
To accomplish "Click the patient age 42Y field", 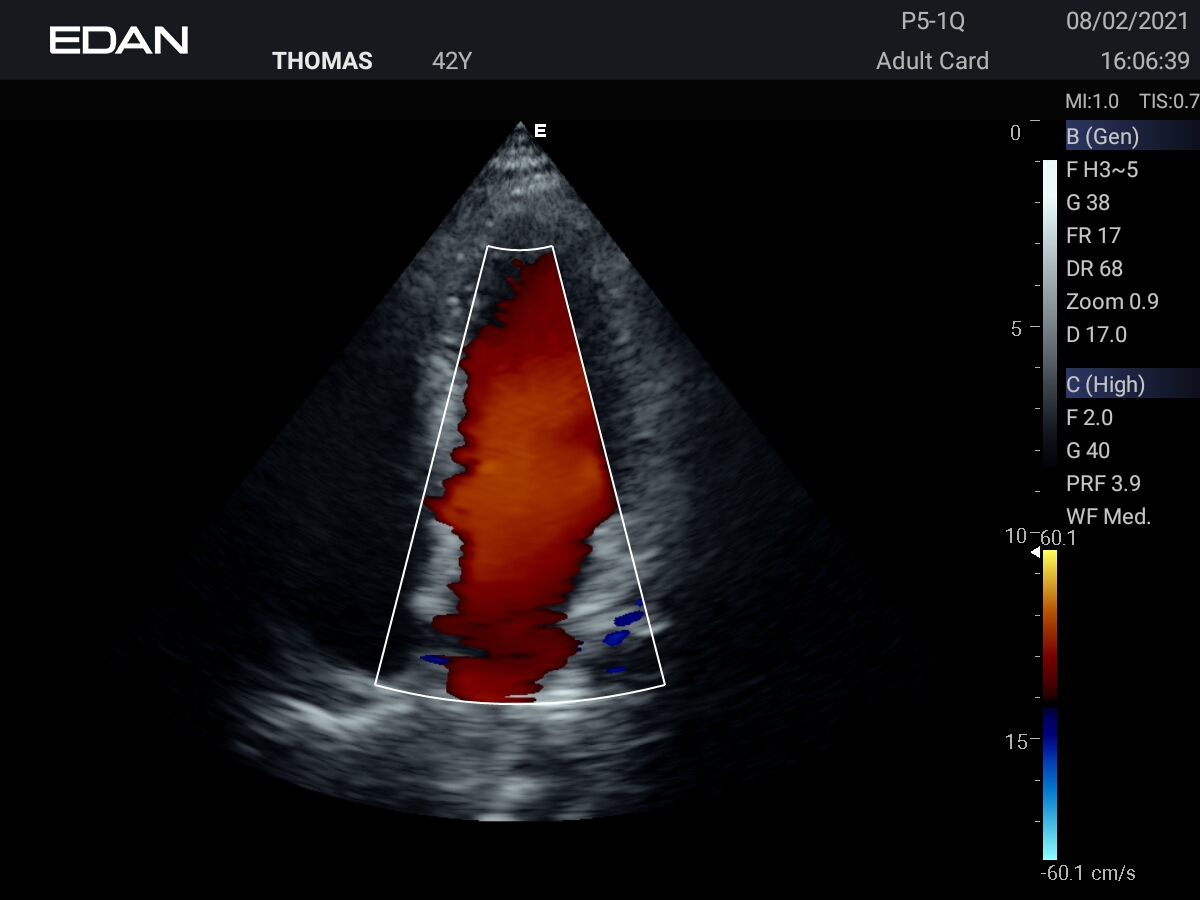I will (452, 61).
